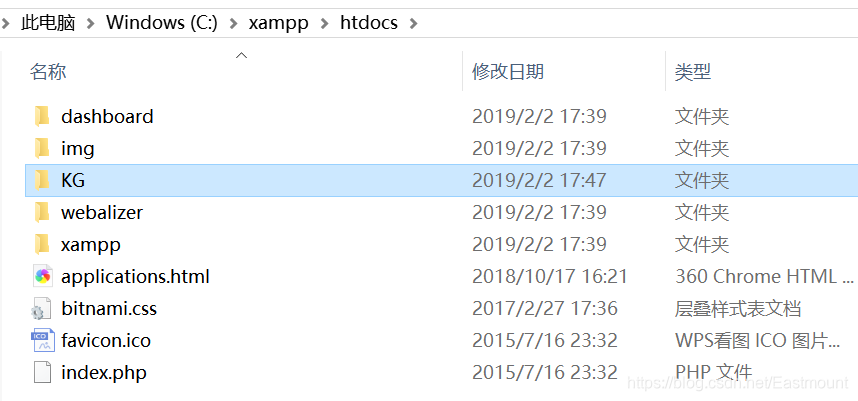
Task: Click the KG folder icon
Action: click(42, 180)
